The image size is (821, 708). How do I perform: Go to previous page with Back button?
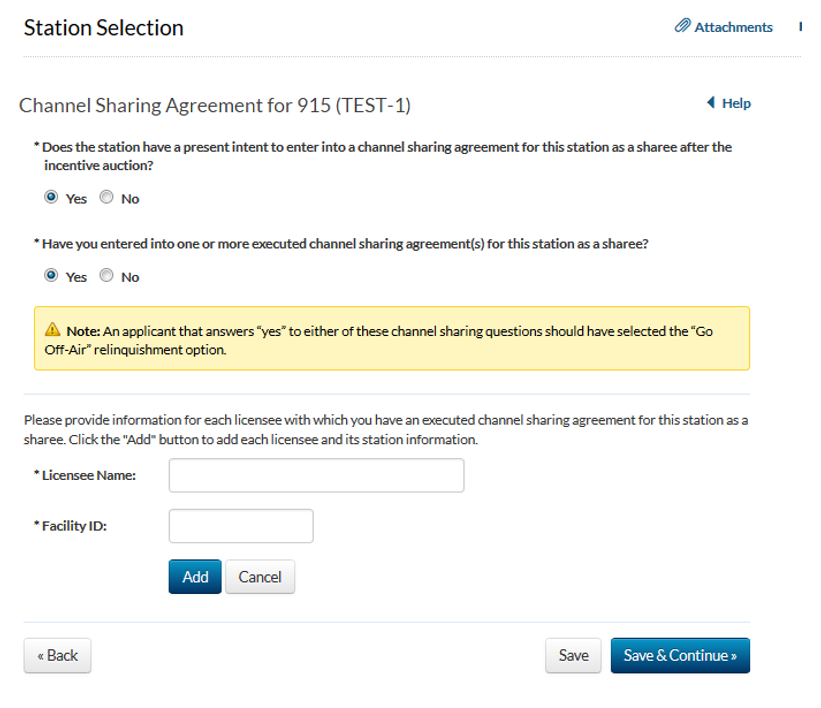(x=57, y=655)
